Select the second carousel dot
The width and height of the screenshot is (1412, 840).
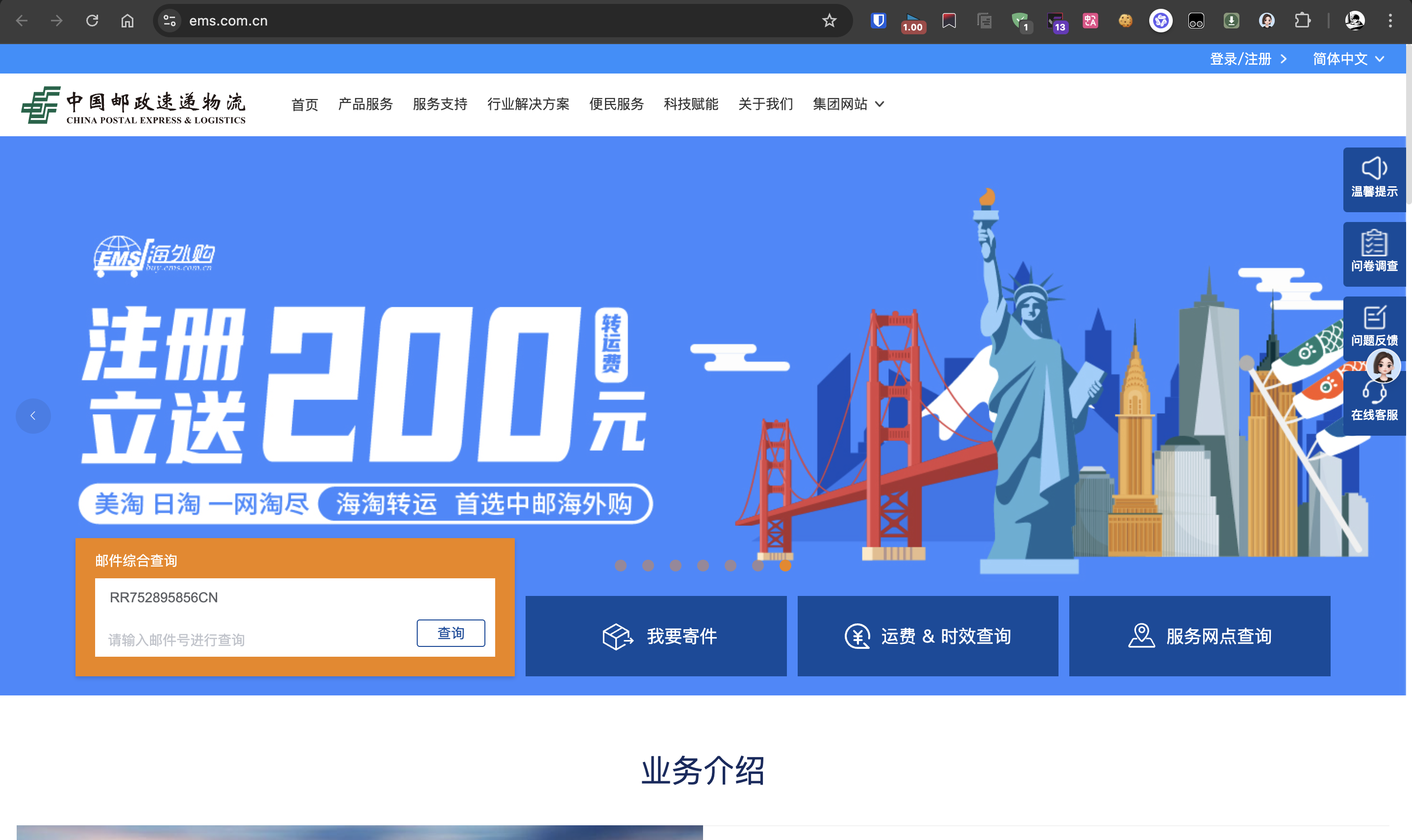648,566
